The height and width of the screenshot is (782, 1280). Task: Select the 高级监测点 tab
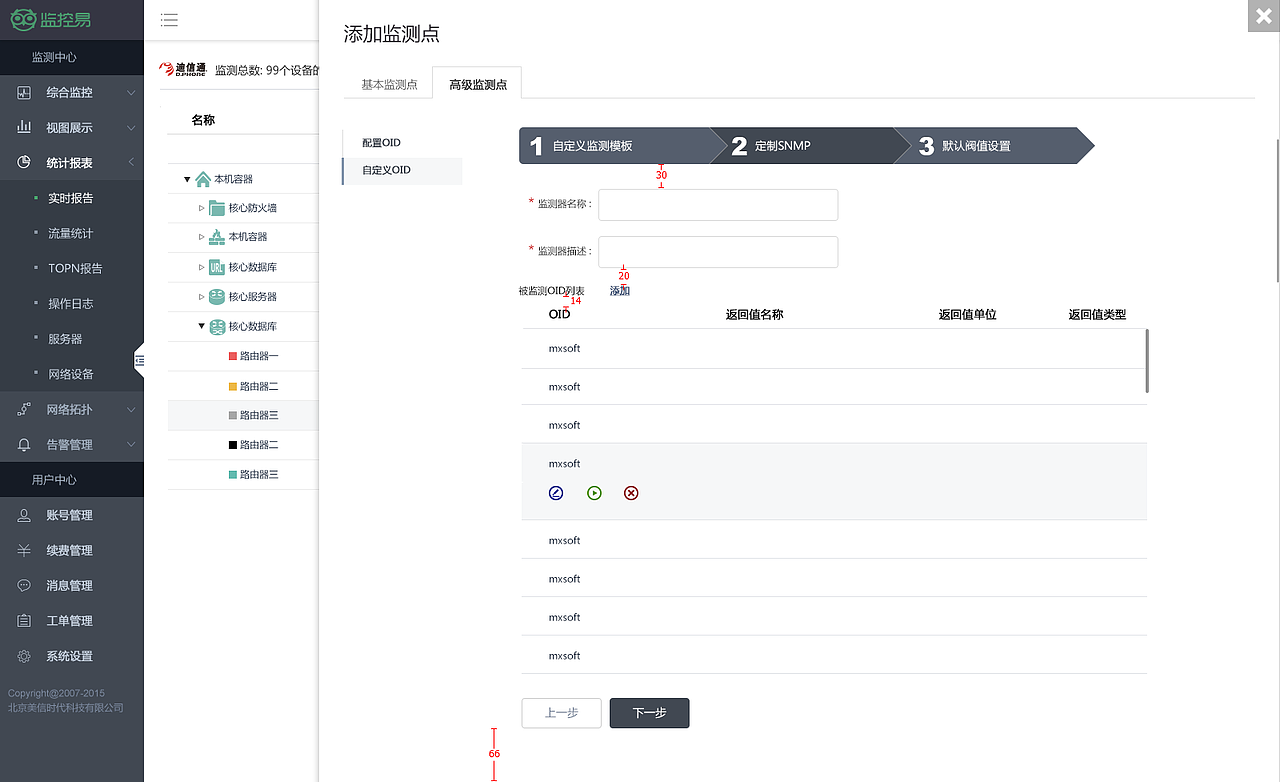click(478, 84)
